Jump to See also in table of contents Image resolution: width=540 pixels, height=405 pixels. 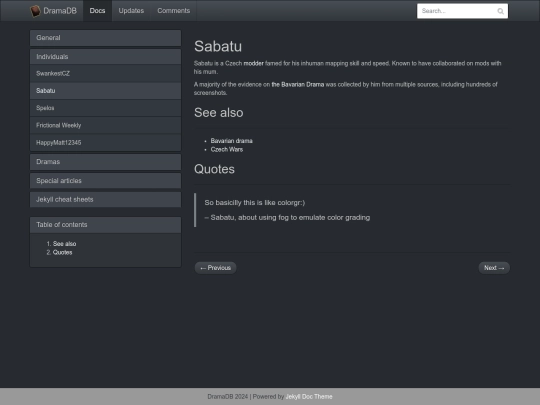coord(64,244)
